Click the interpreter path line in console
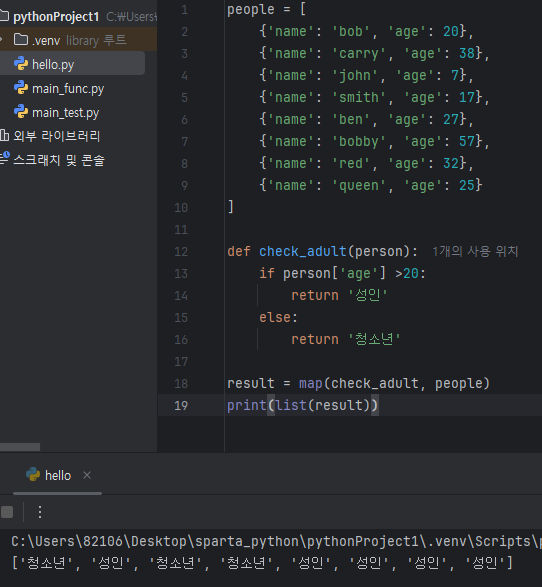 click(x=276, y=541)
